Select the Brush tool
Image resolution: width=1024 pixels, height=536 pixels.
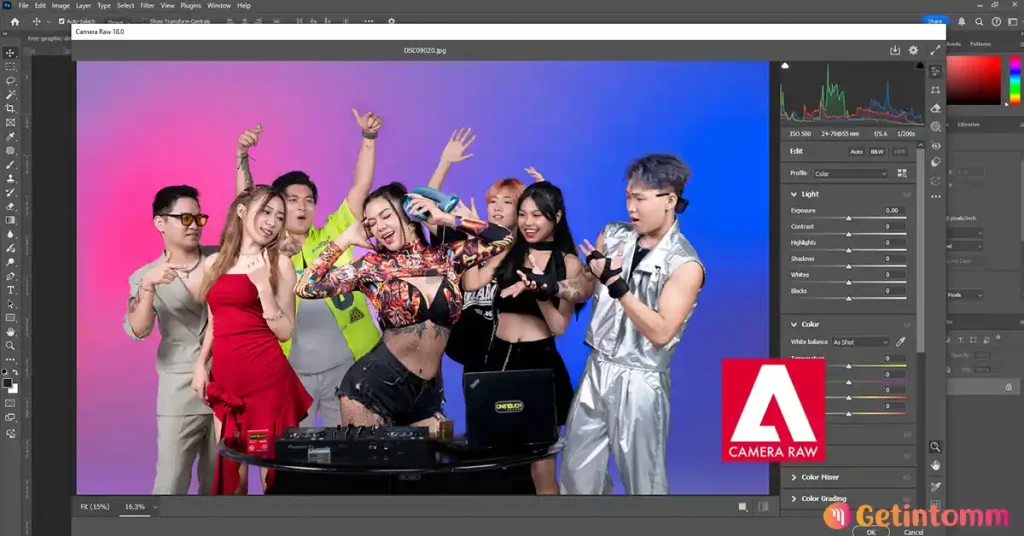10,165
